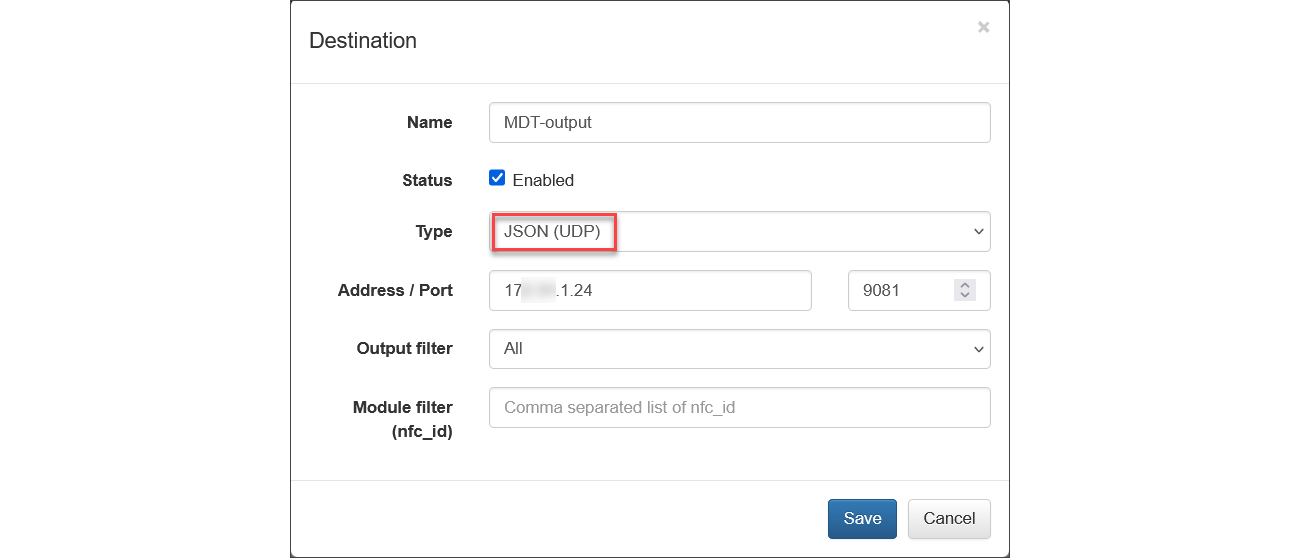The image size is (1300, 558).
Task: Cancel the destination dialog
Action: tap(949, 518)
